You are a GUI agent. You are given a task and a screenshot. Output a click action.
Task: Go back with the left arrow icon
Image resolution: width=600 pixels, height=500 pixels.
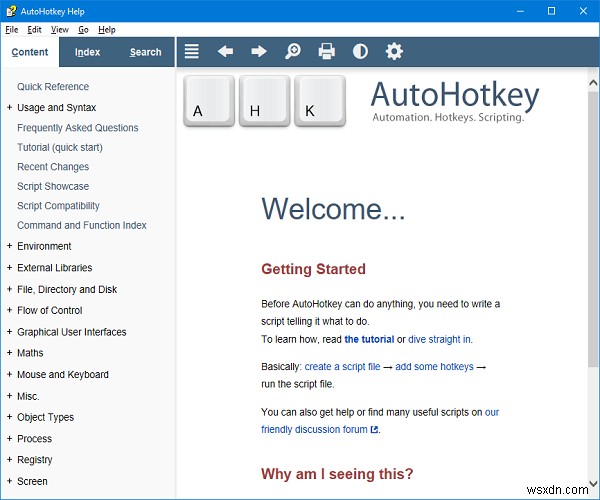[x=225, y=51]
